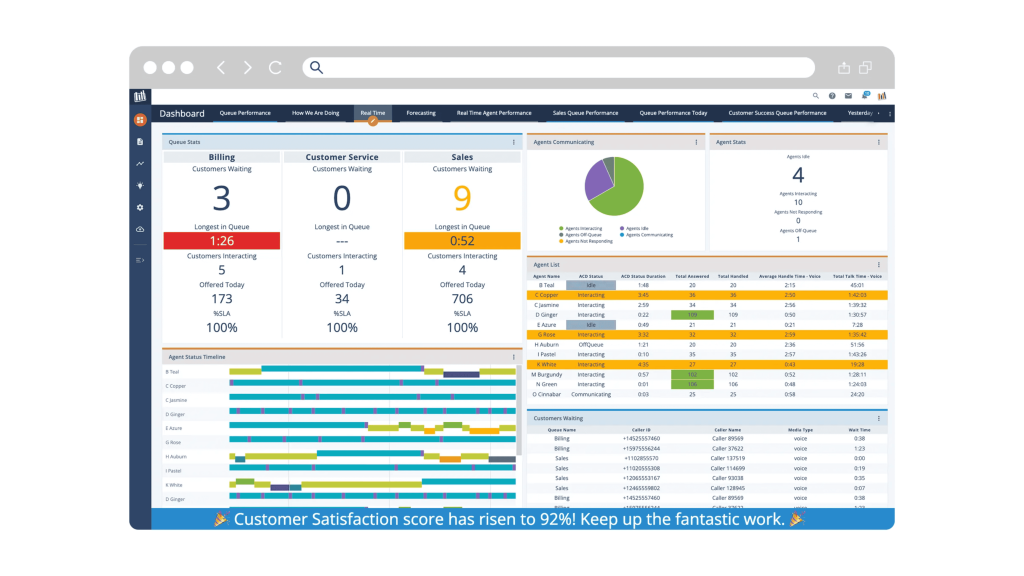Click the cloud icon in the sidebar
The width and height of the screenshot is (1024, 576).
click(140, 230)
